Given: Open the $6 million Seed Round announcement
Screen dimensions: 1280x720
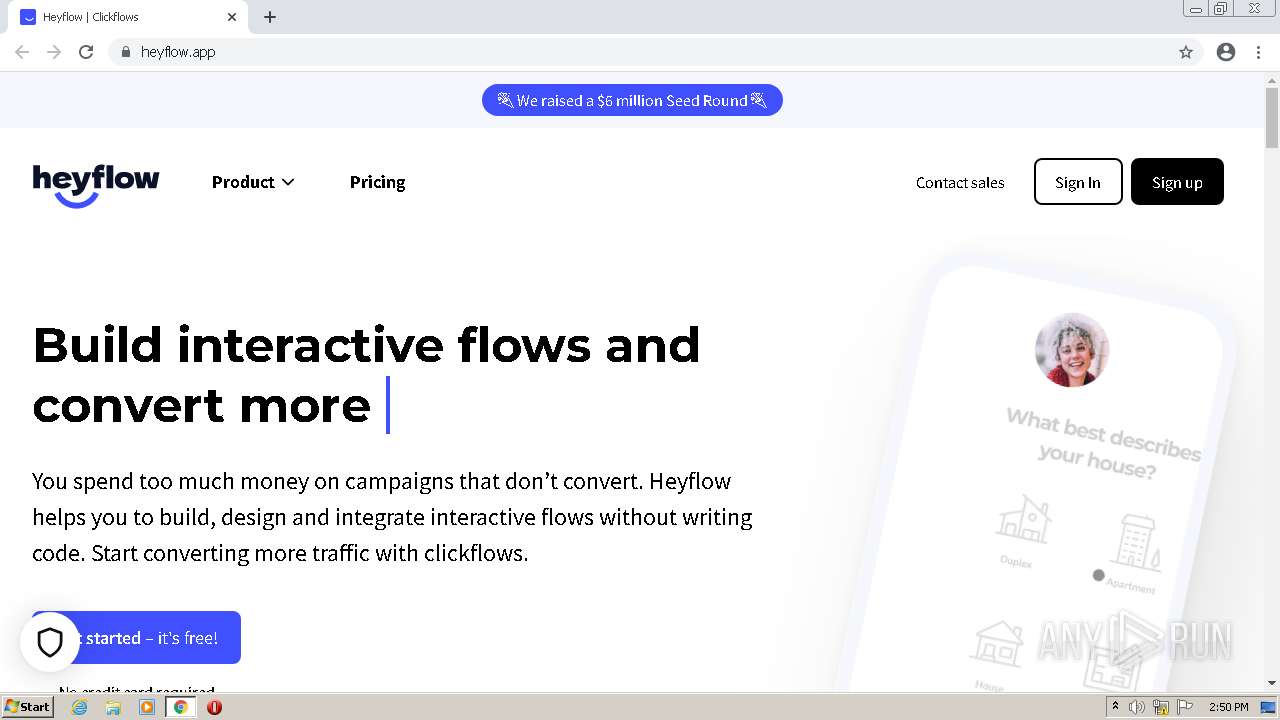Looking at the screenshot, I should coord(632,100).
